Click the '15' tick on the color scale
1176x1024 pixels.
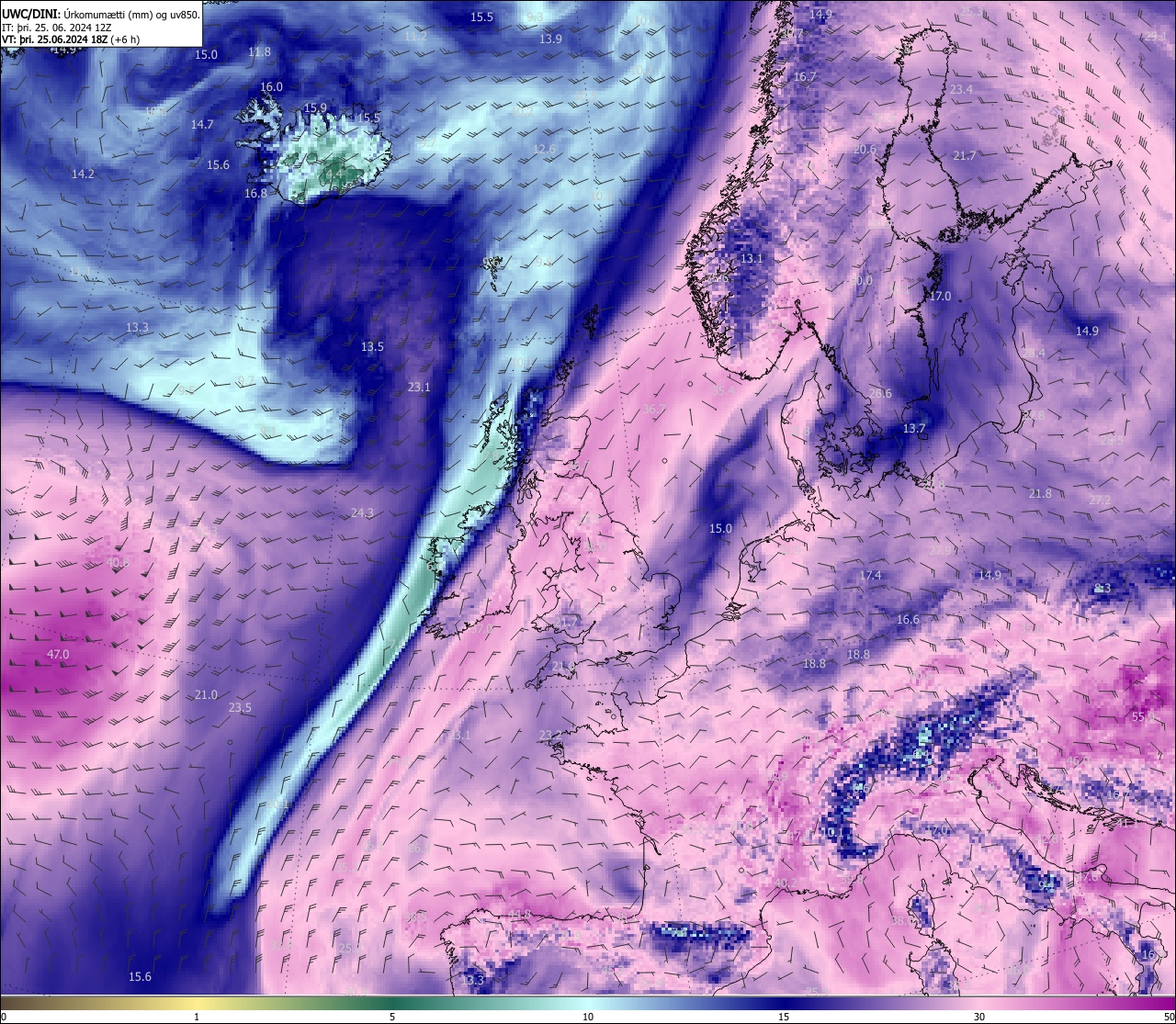[x=783, y=1016]
